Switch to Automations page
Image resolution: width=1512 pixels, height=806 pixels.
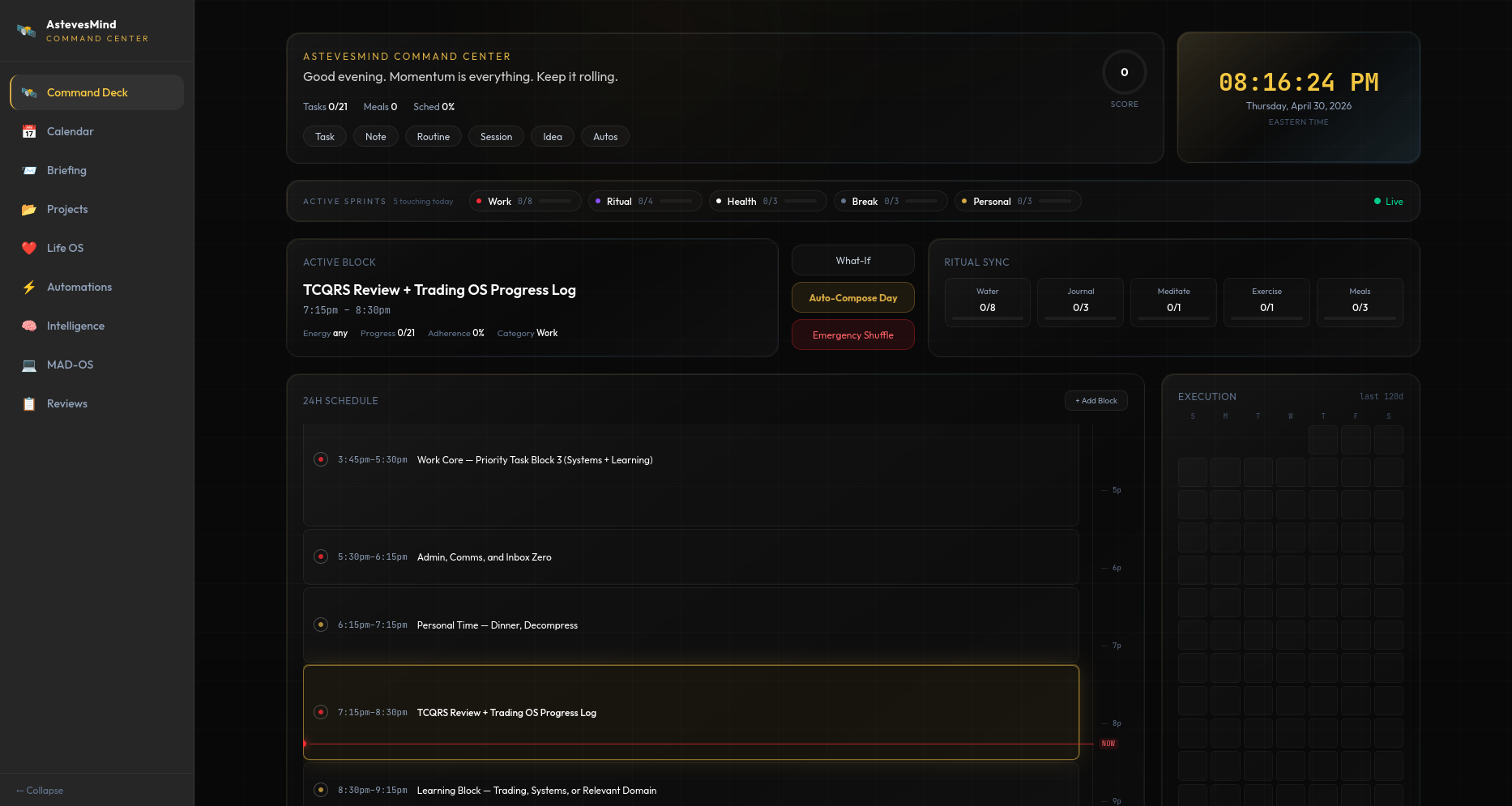96,287
